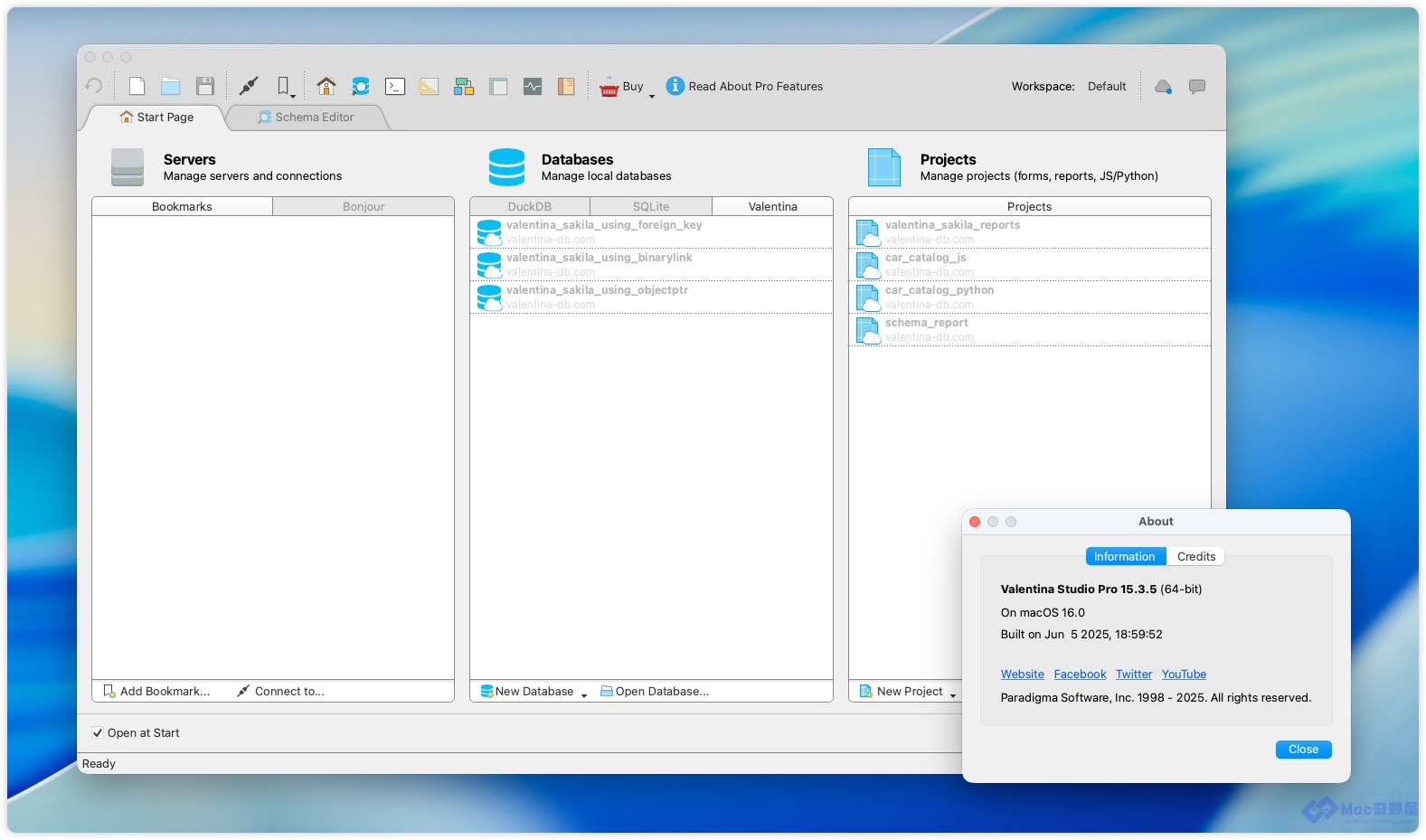Click the chat bubble feedback icon
The width and height of the screenshot is (1426, 840).
point(1197,86)
